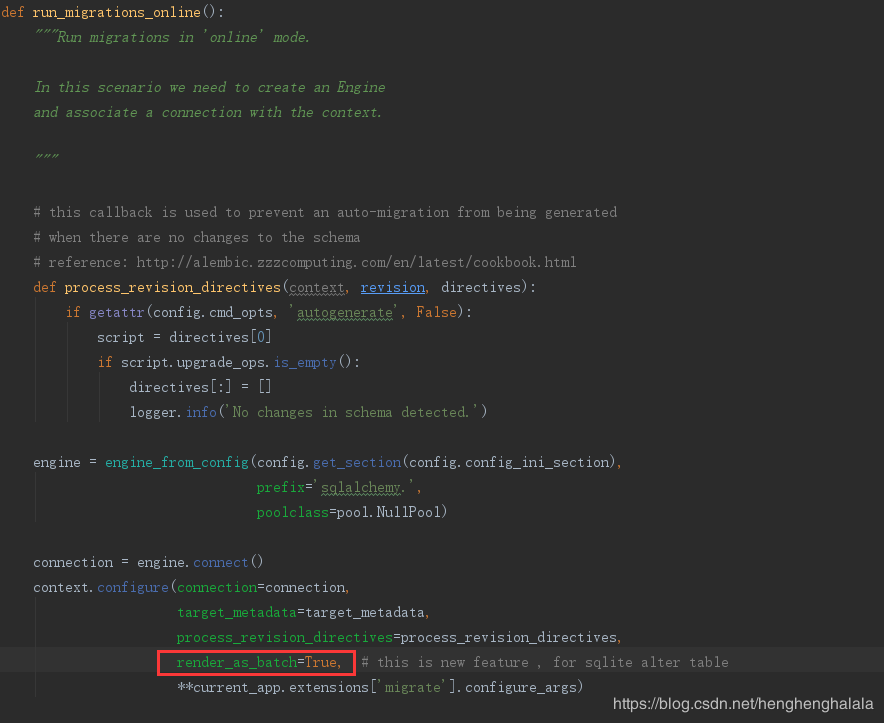Click get_section method call

coord(357,462)
